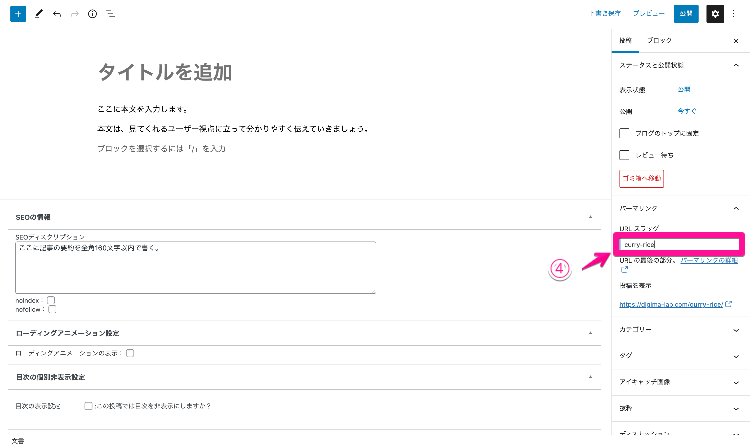Click the blue Publish button

click(x=686, y=14)
